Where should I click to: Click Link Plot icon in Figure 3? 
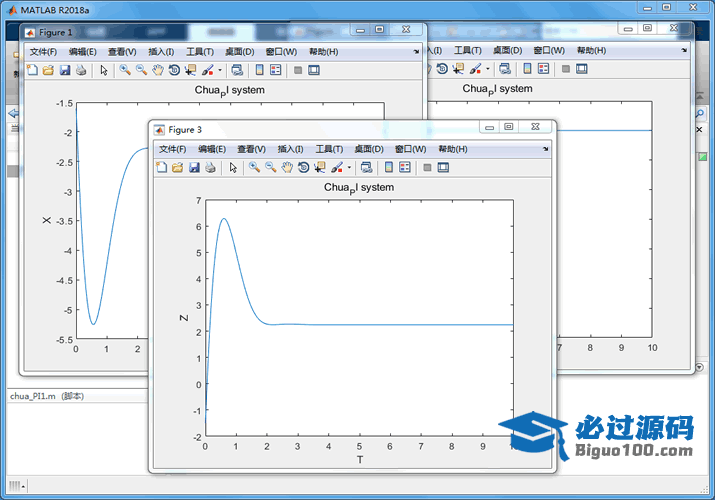[x=366, y=167]
